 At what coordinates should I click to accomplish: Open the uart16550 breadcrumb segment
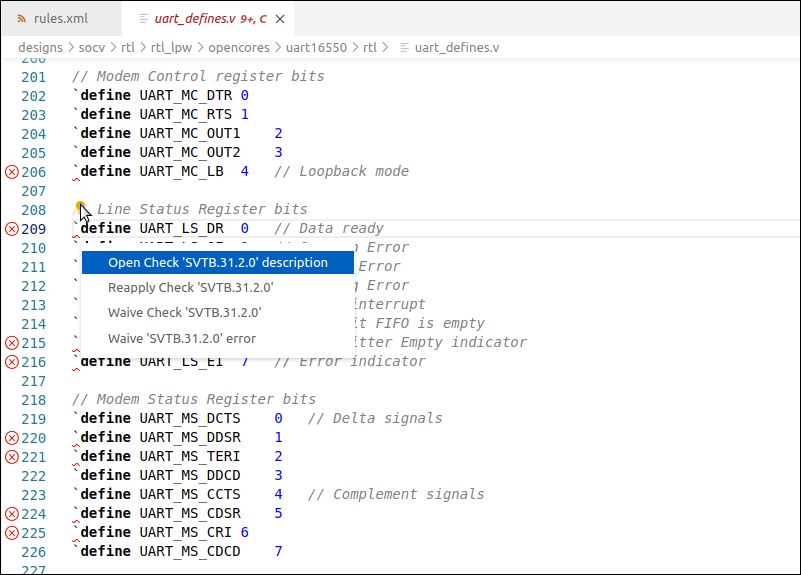(316, 47)
